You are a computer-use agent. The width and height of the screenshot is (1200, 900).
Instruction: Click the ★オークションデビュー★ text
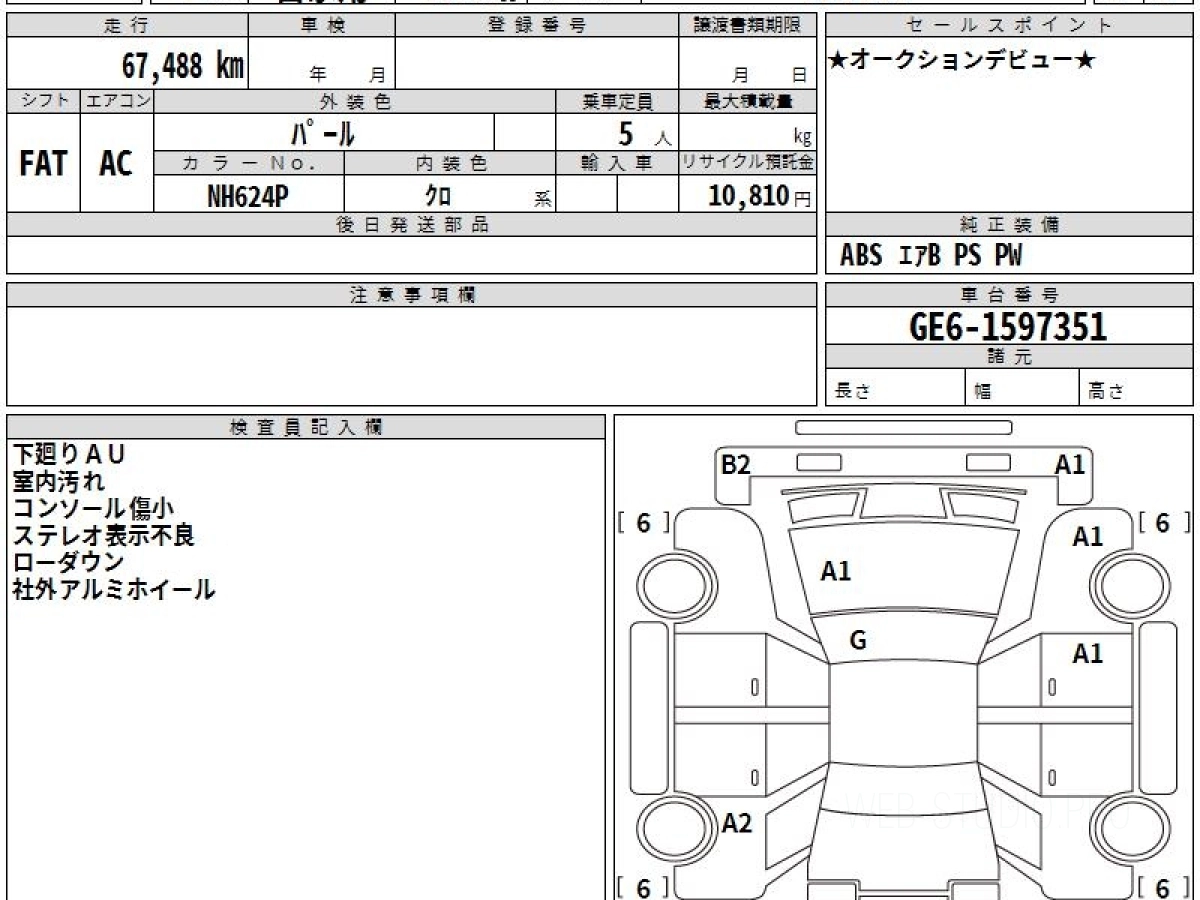(962, 61)
